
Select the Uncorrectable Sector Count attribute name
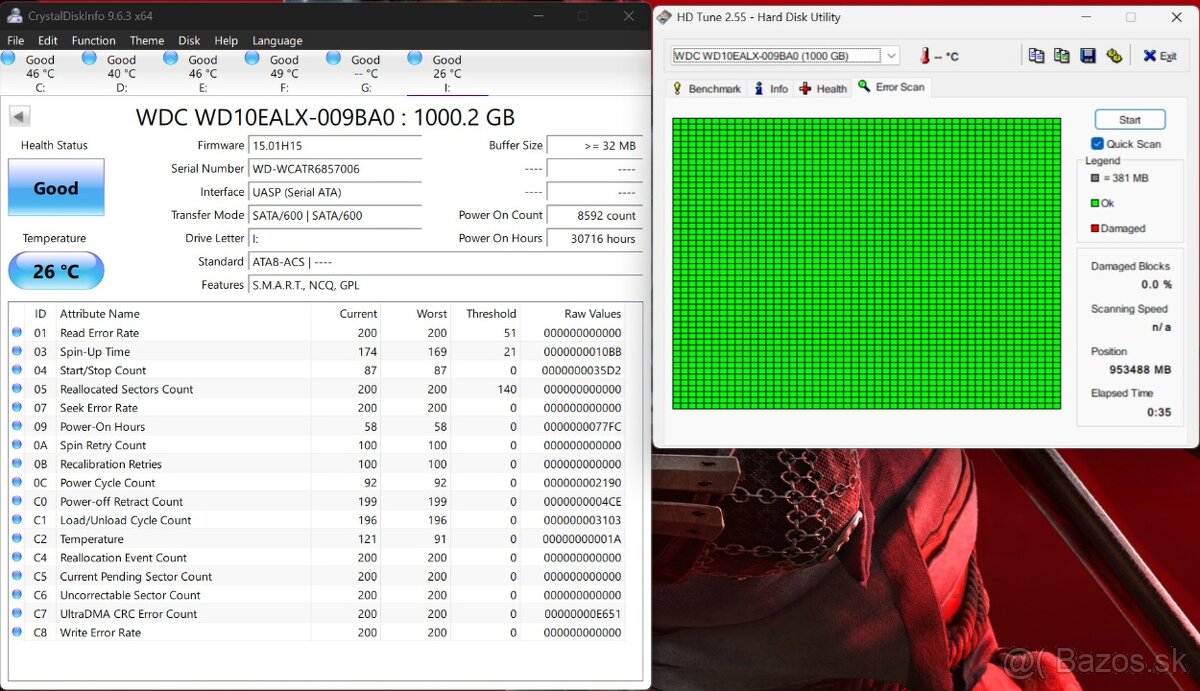[x=130, y=596]
